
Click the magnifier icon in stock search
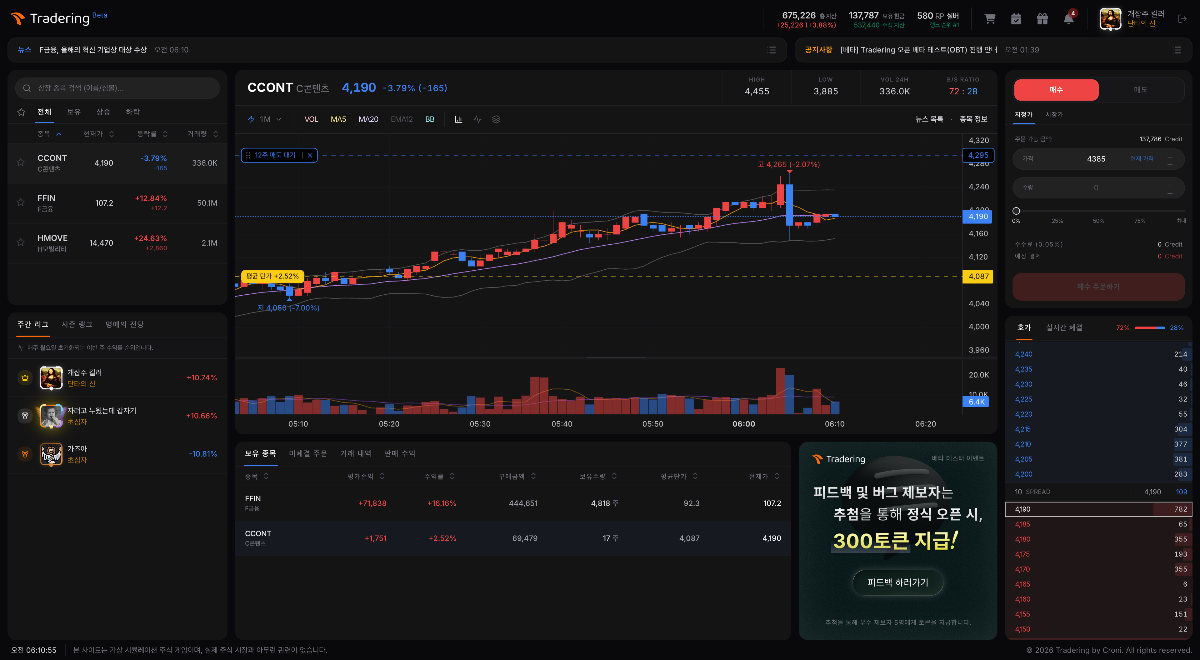(28, 88)
